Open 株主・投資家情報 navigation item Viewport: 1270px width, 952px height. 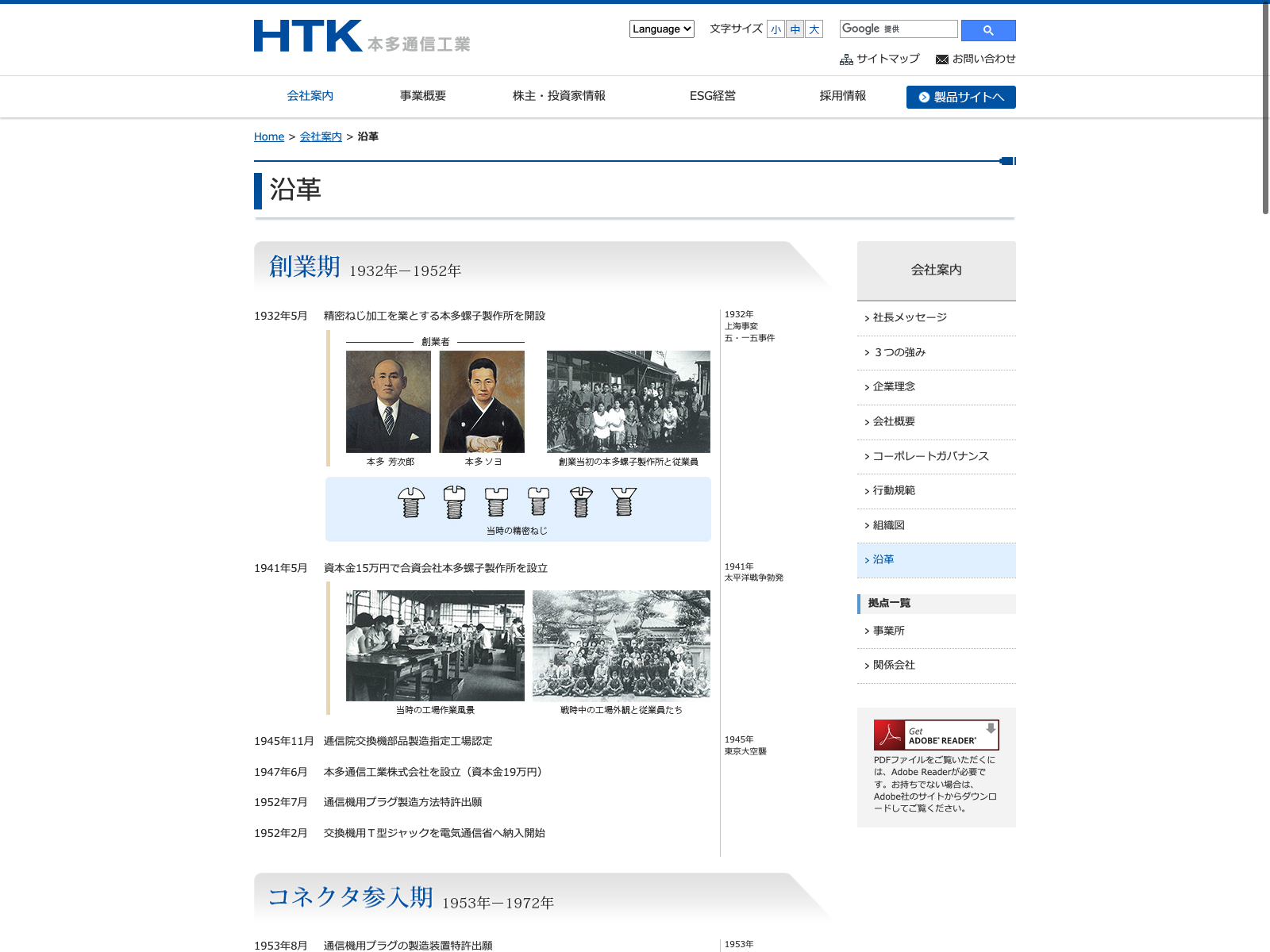559,96
